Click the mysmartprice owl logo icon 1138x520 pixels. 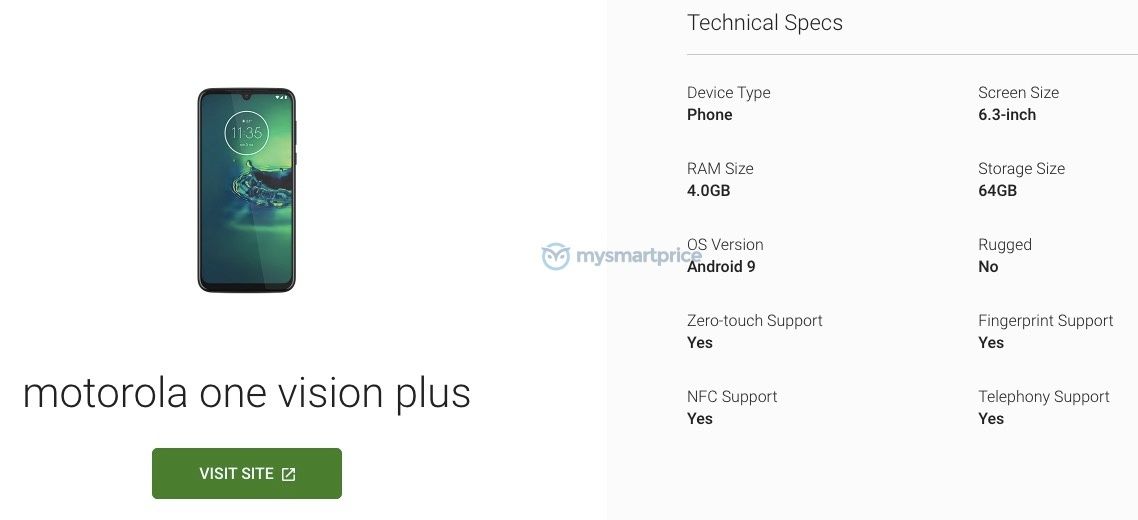555,257
